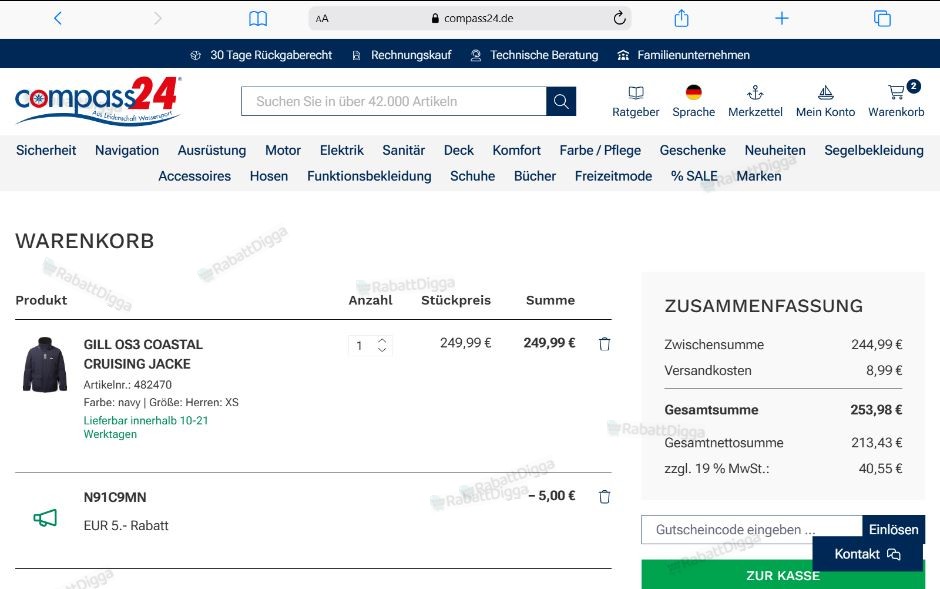Viewport: 940px width, 589px height.
Task: Focus the Gutscheincode eingeben field
Action: click(752, 530)
